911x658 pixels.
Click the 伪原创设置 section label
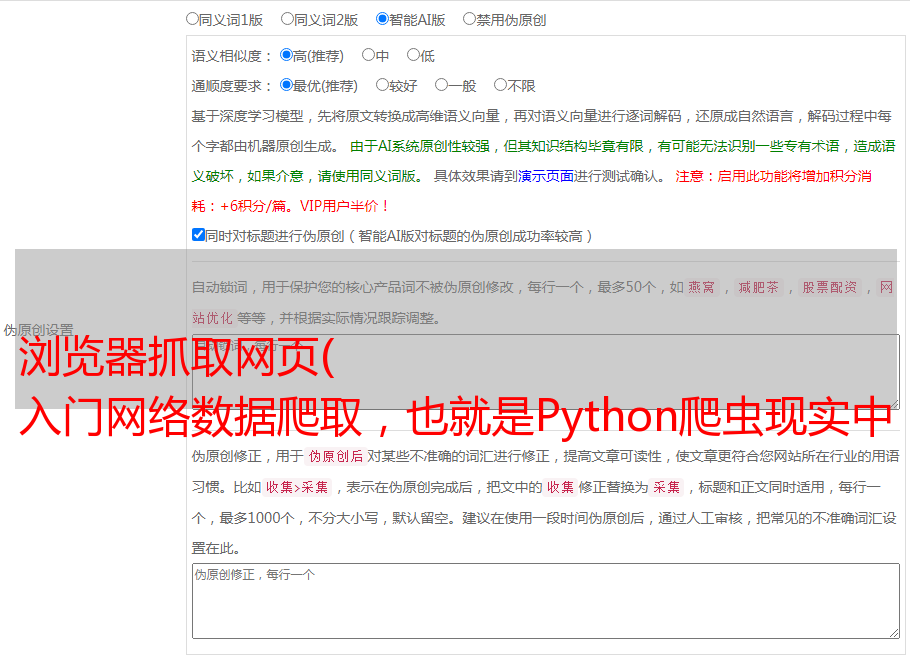[38, 330]
